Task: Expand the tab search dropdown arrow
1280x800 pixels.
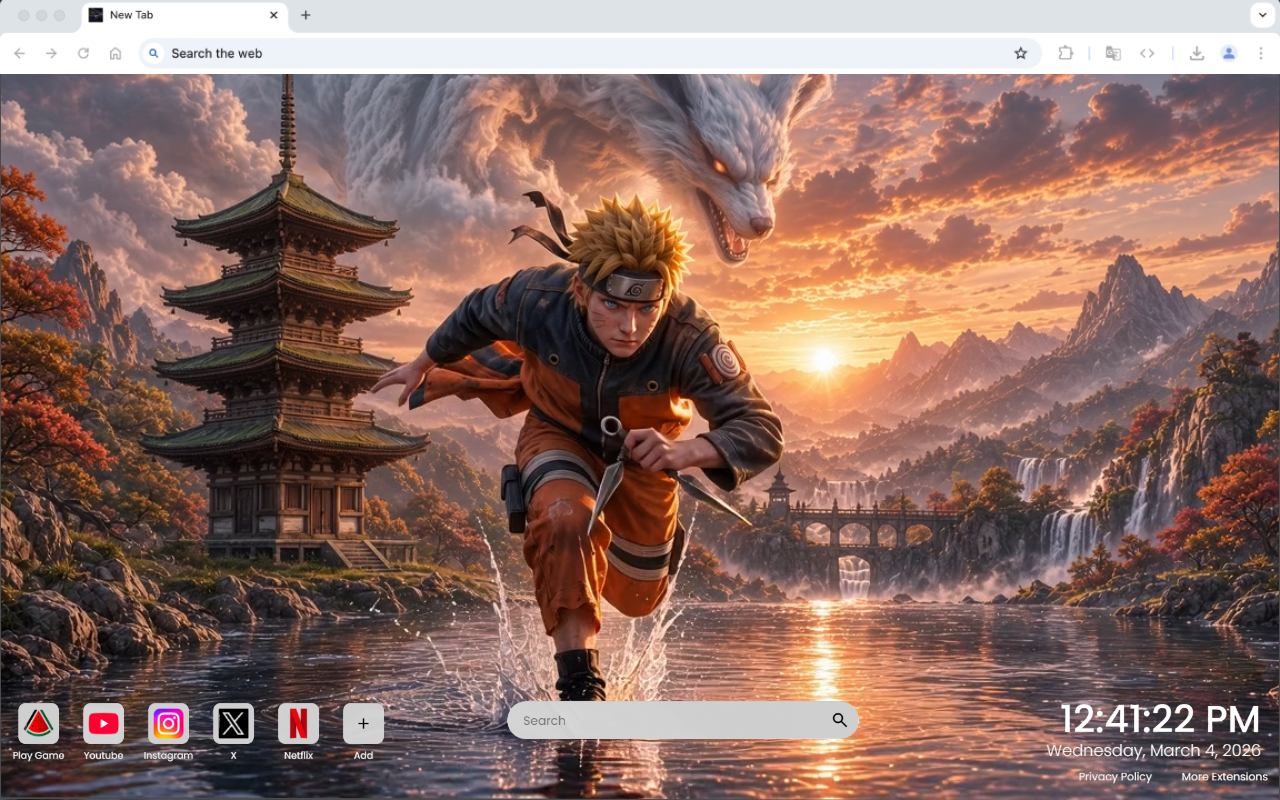Action: pyautogui.click(x=1261, y=15)
